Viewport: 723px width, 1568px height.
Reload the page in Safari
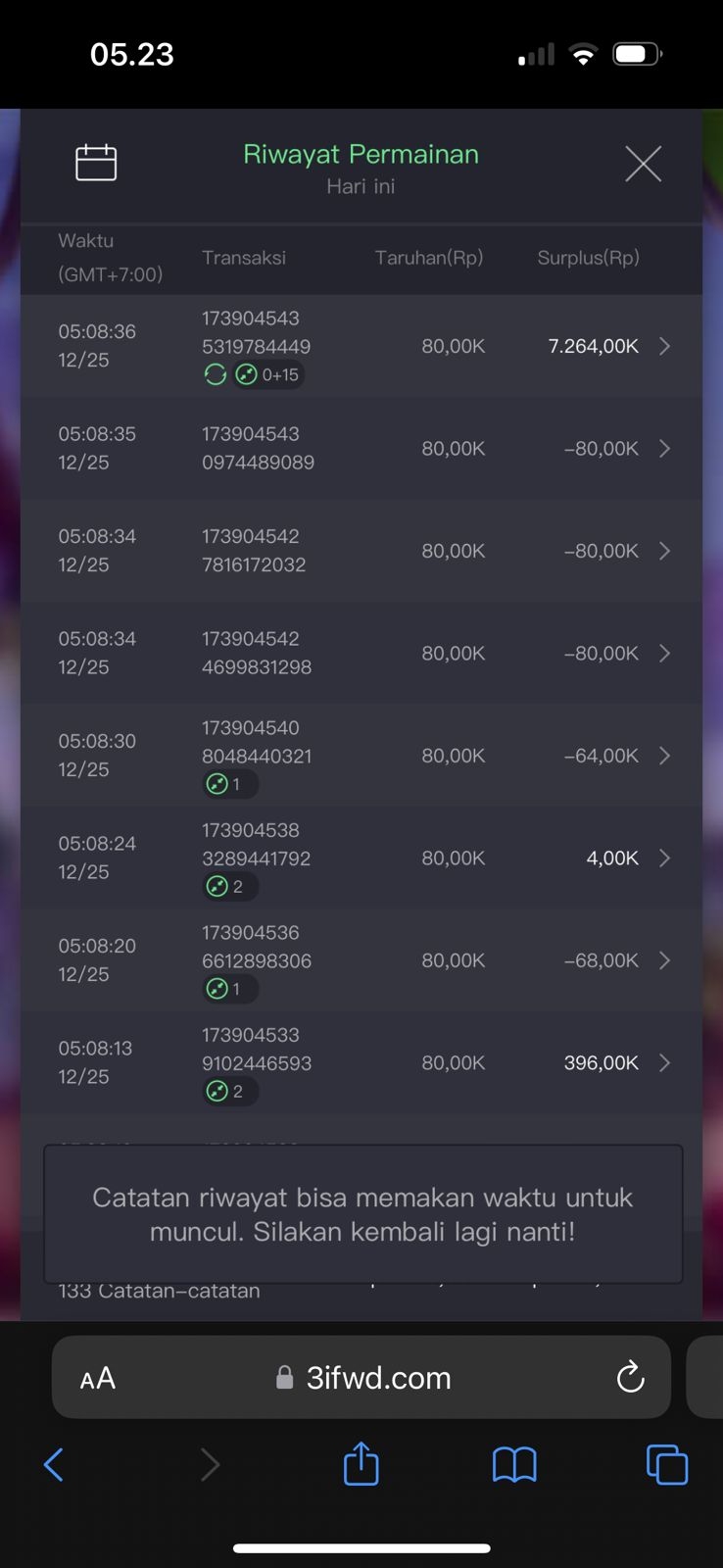[630, 1377]
